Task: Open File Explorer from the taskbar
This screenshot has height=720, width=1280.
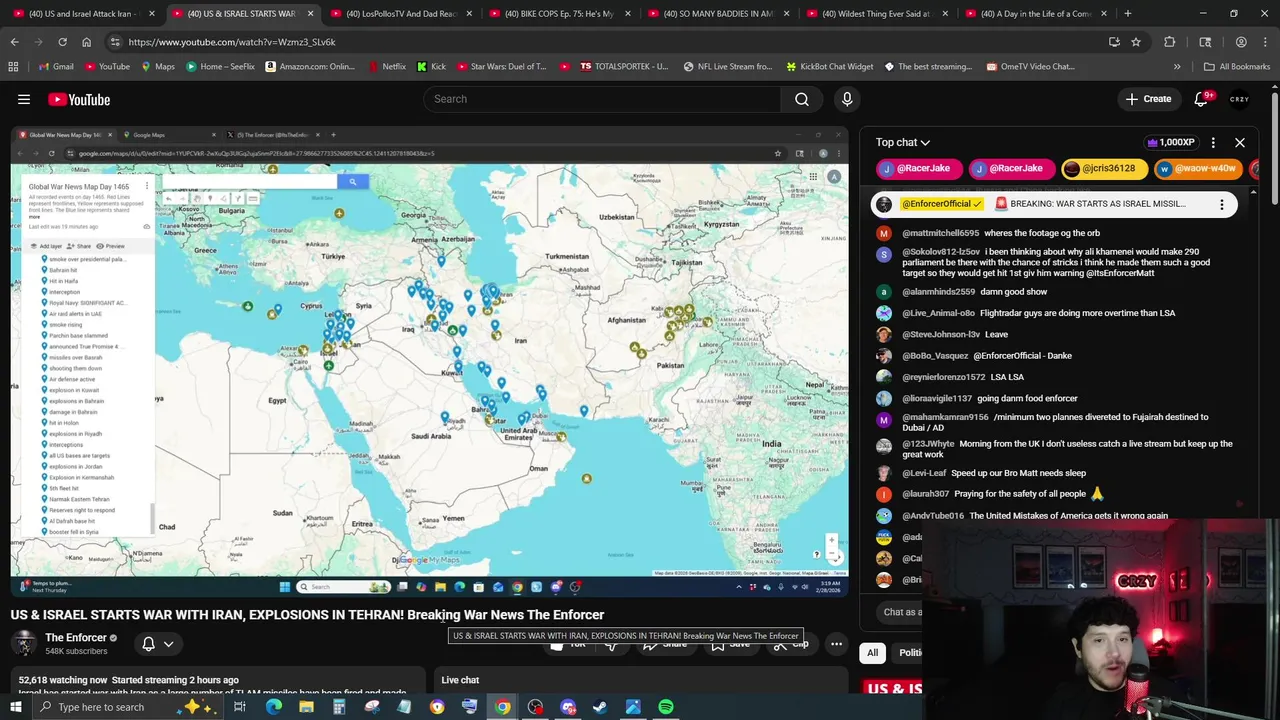Action: 306,707
